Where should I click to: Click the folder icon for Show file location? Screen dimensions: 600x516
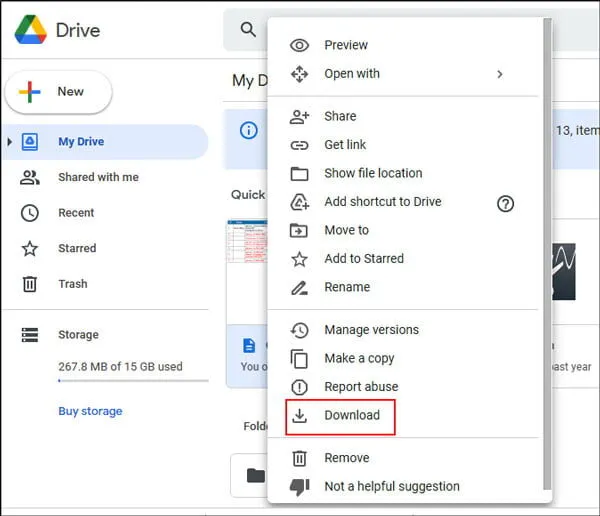pos(299,173)
